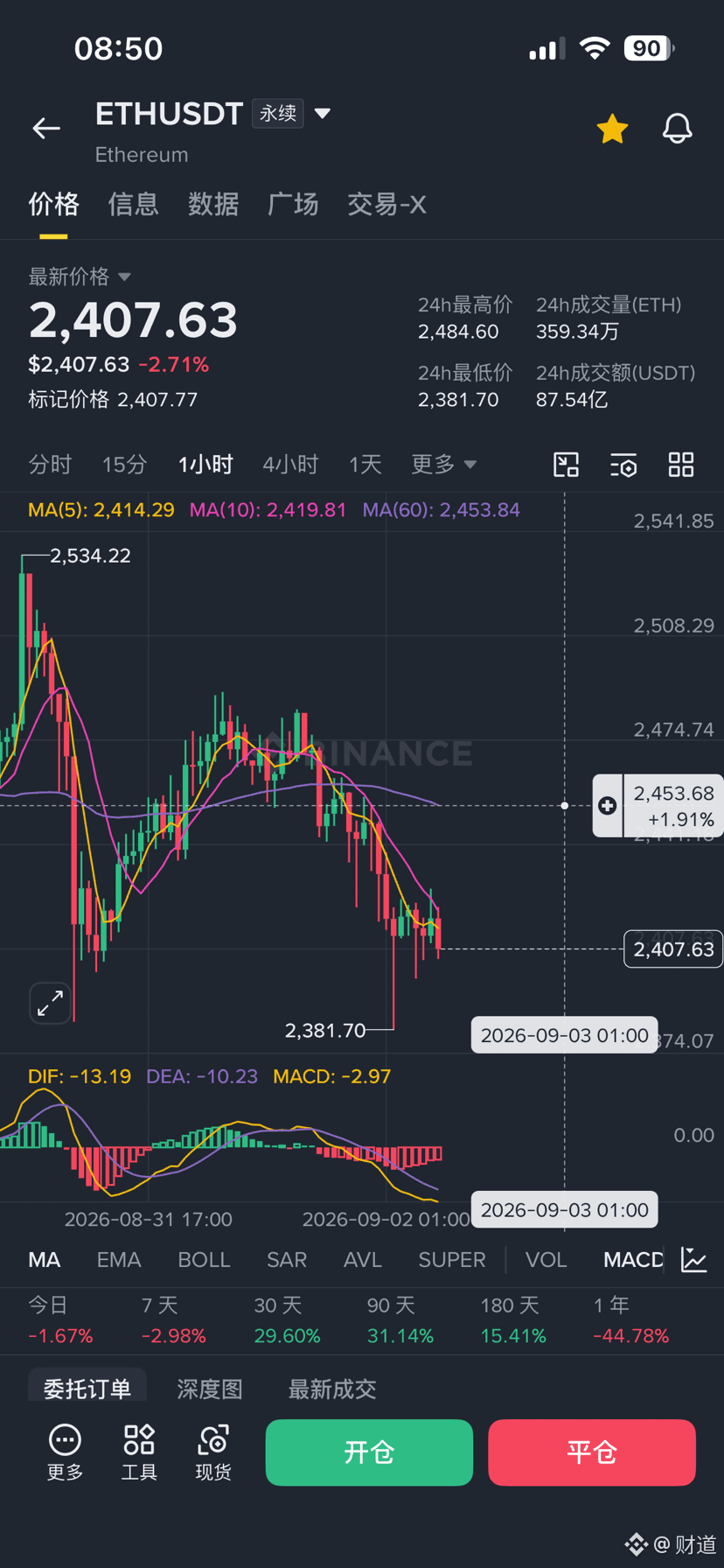Open the 工具 tools icon
Image resolution: width=724 pixels, height=1568 pixels.
[x=139, y=1452]
